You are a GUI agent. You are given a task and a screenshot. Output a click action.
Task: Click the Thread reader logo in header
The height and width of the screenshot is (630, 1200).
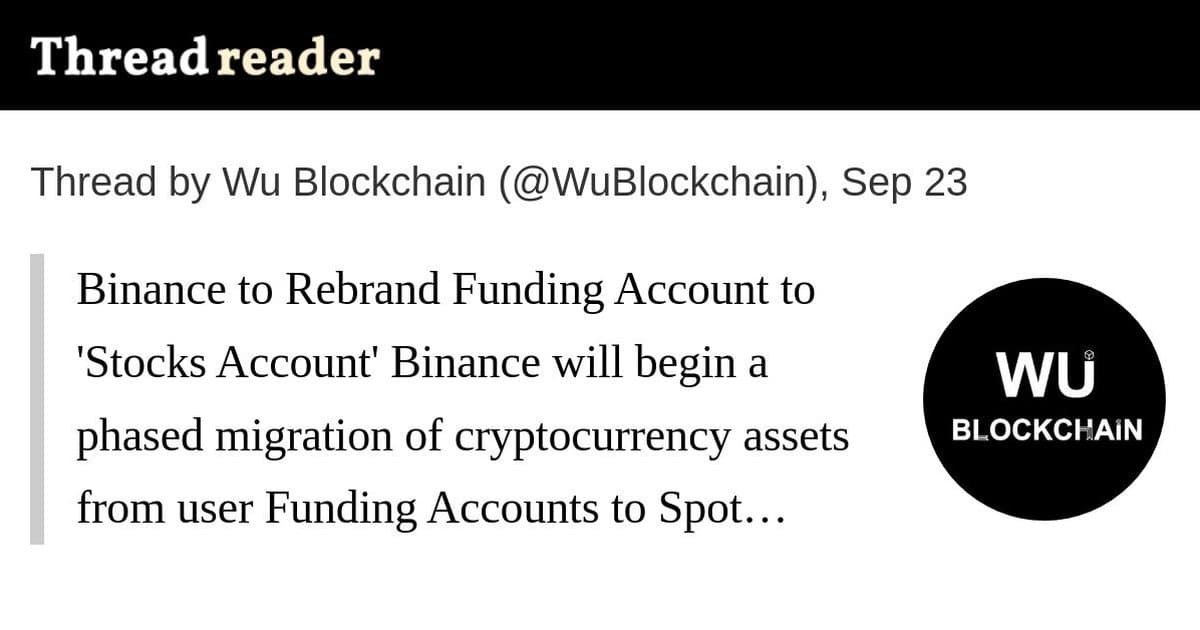[x=205, y=57]
